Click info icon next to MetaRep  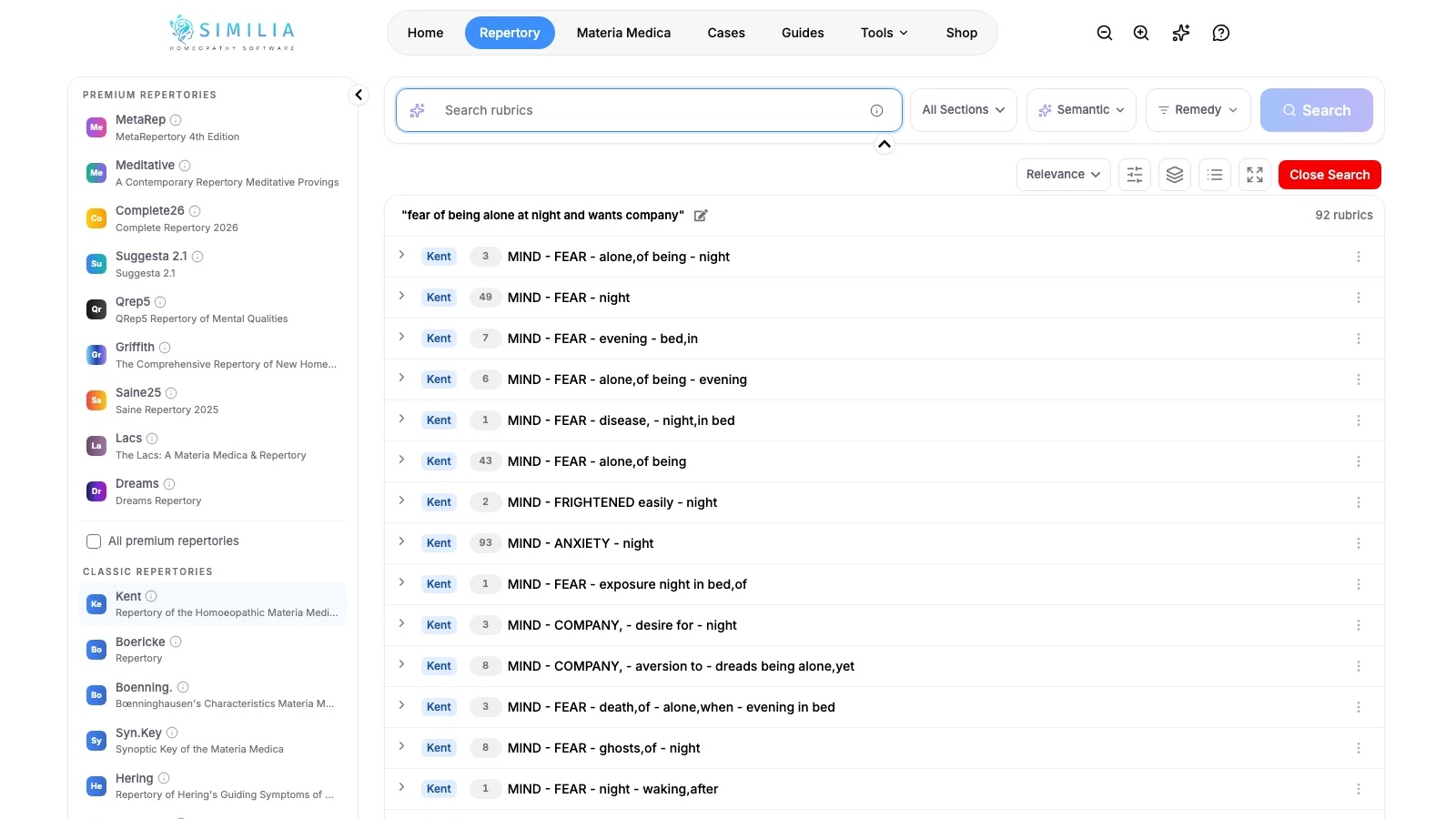[176, 120]
